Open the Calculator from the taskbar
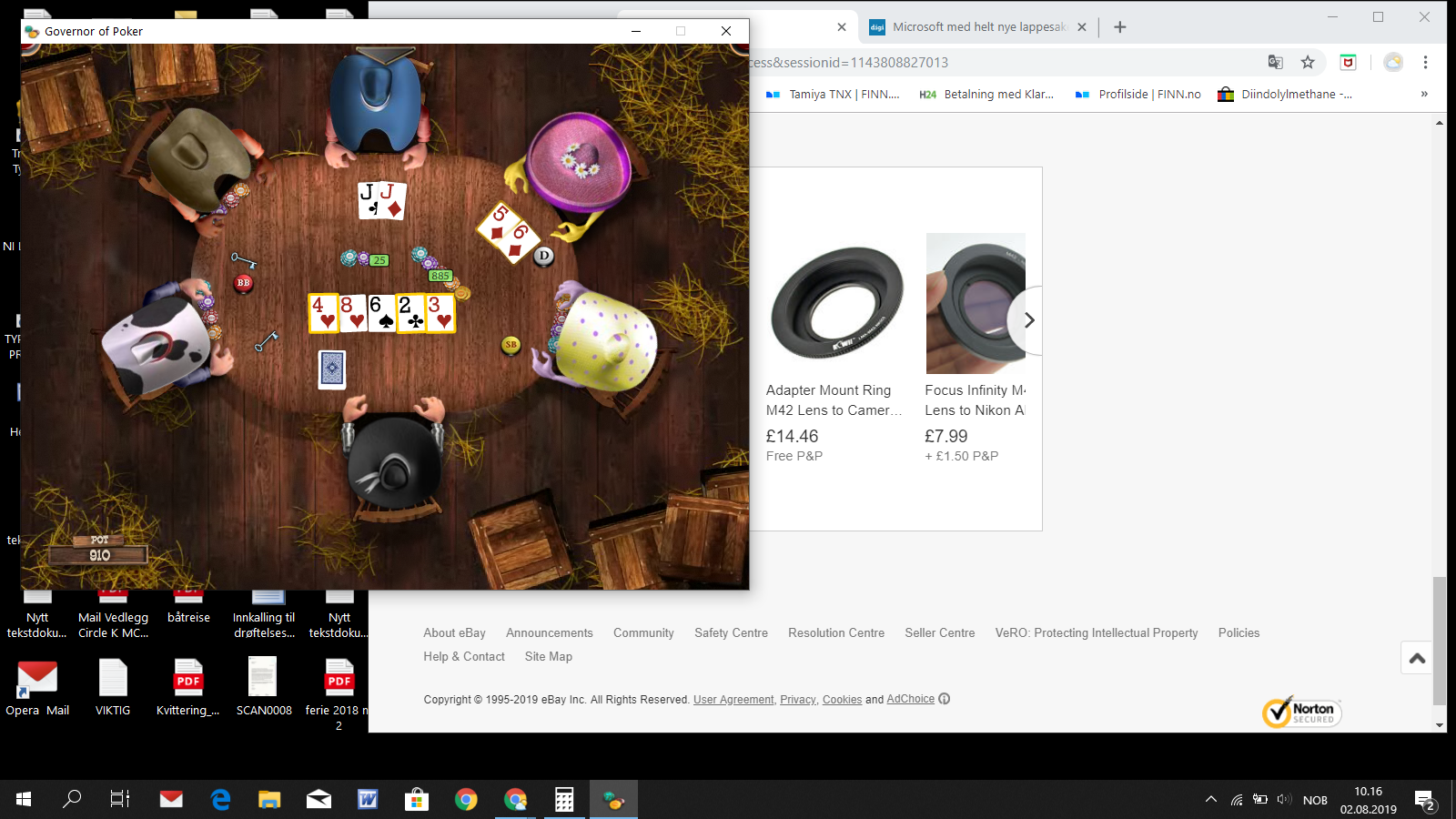This screenshot has height=819, width=1456. tap(564, 799)
